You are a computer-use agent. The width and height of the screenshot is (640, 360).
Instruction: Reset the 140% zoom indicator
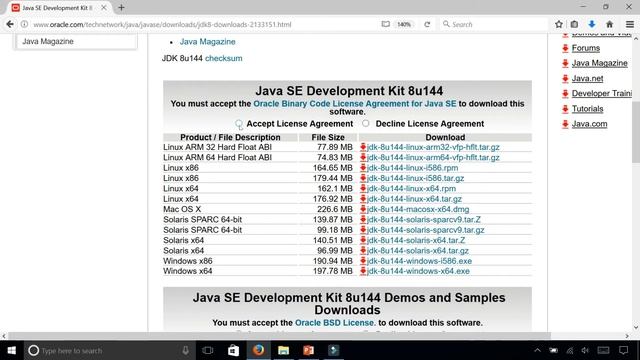404,24
